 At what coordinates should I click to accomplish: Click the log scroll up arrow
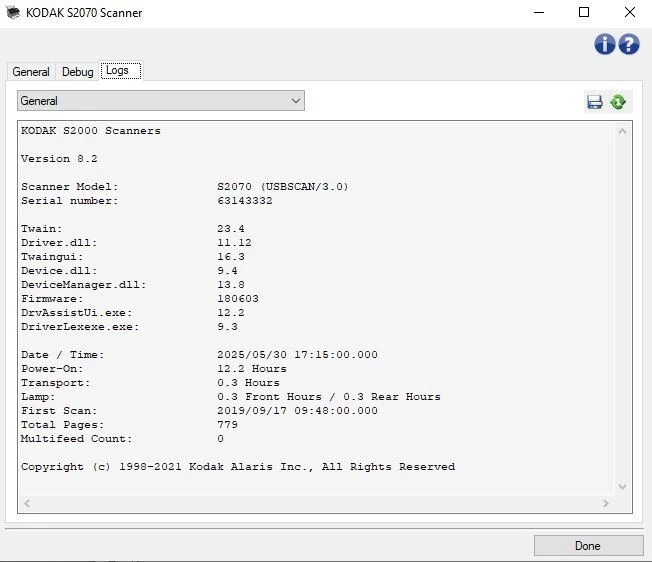coord(622,132)
